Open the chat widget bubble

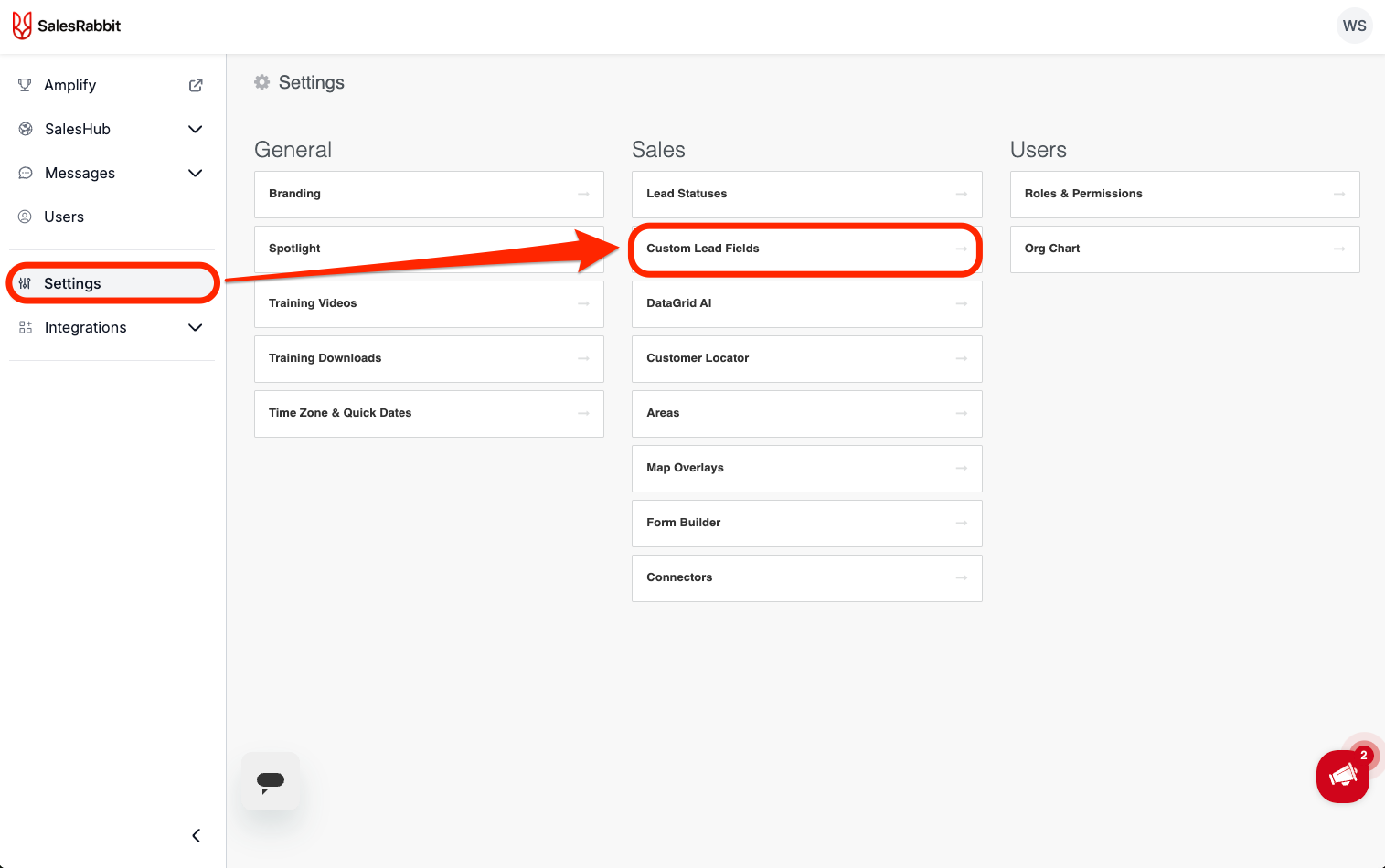(271, 781)
